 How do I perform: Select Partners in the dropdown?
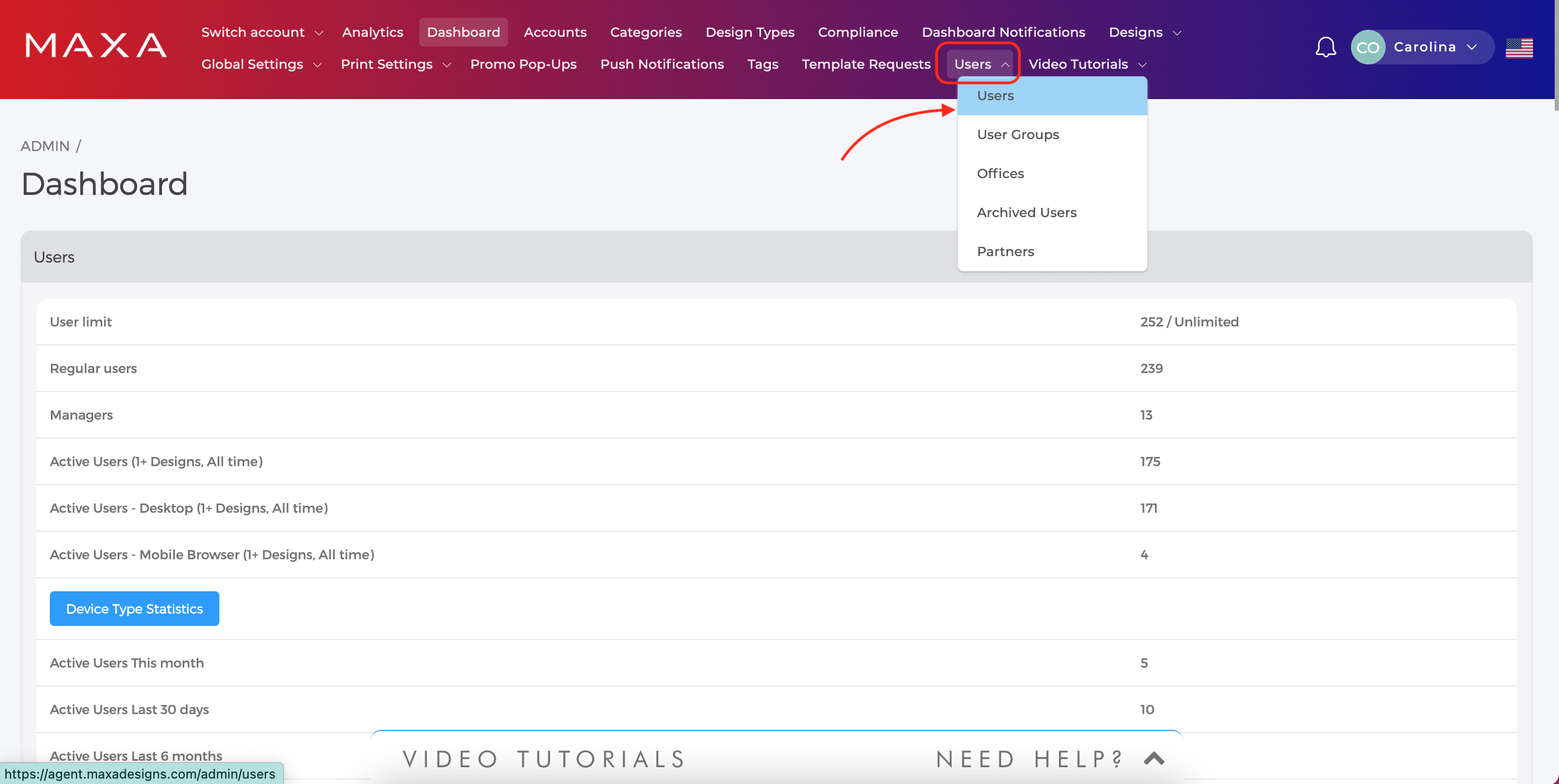(x=1052, y=251)
